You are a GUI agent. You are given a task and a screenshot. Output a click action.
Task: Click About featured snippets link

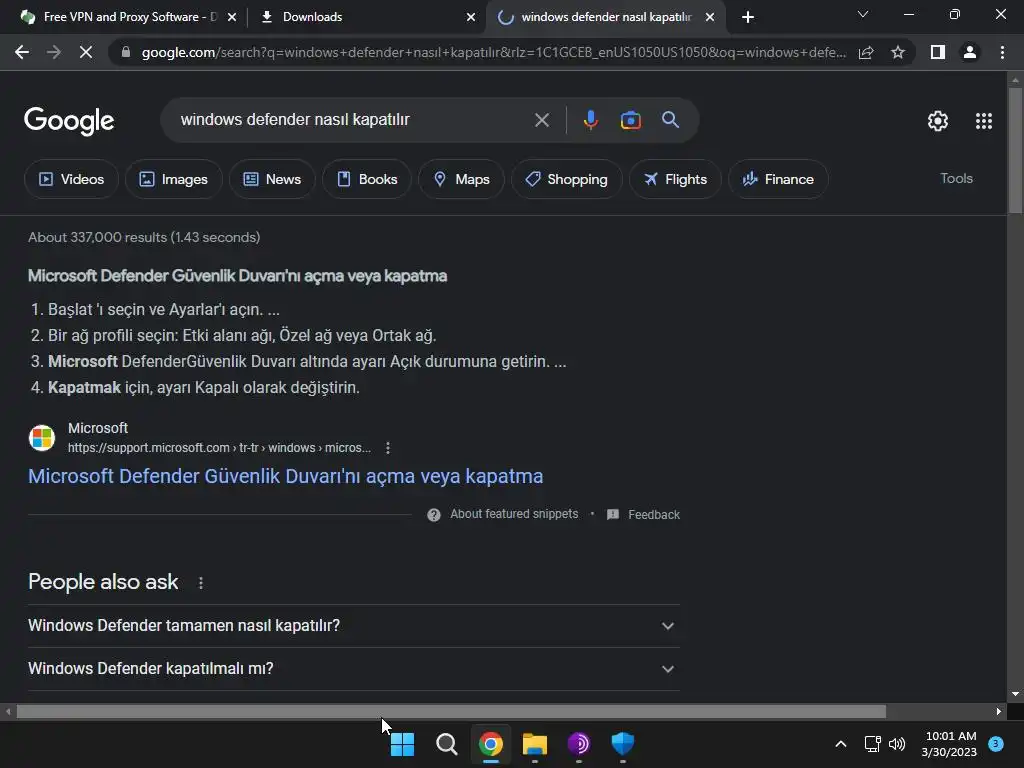(514, 514)
